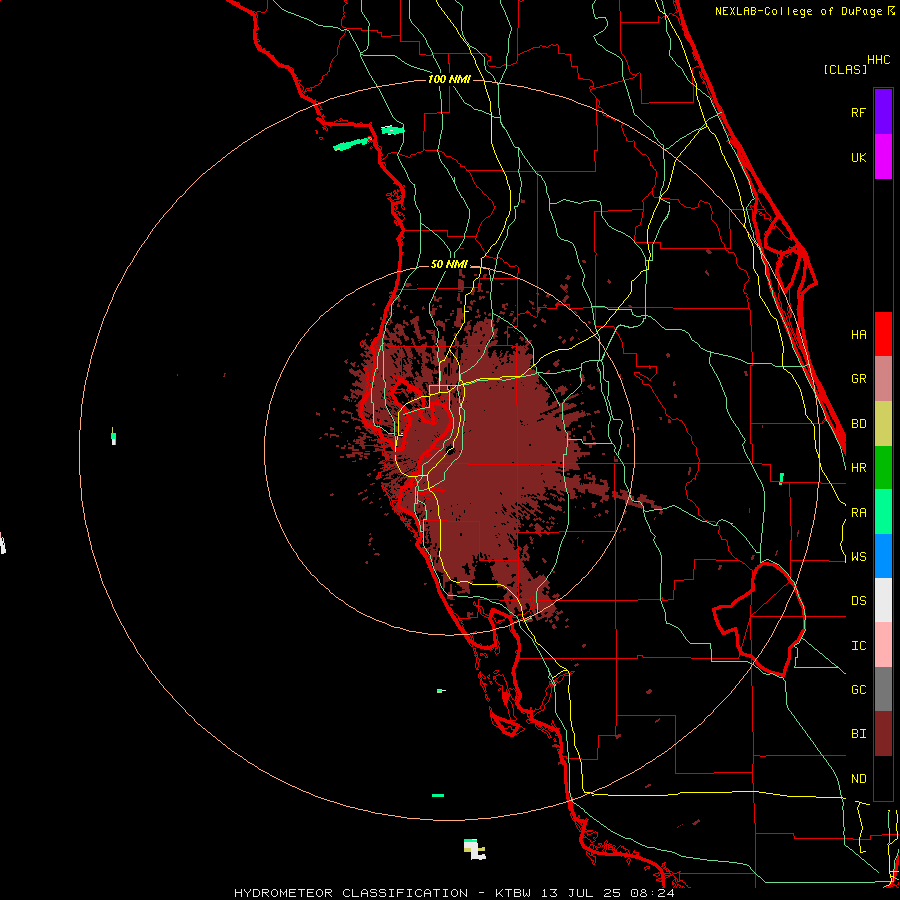The image size is (900, 900).
Task: Click the [CLAS] units label
Action: [845, 69]
